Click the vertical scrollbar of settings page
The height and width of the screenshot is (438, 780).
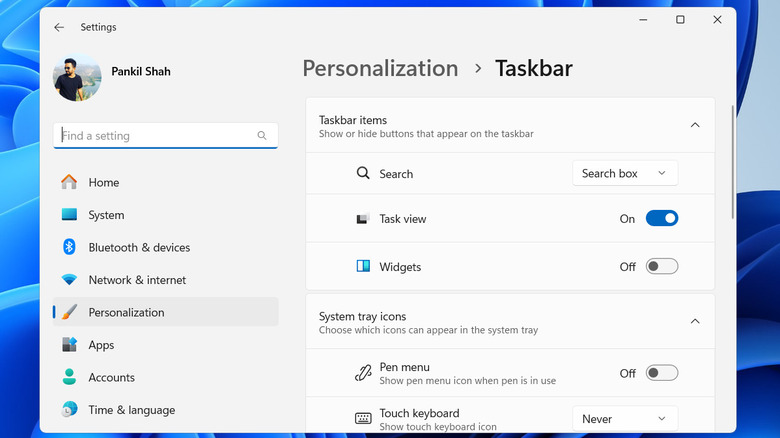pyautogui.click(x=732, y=162)
